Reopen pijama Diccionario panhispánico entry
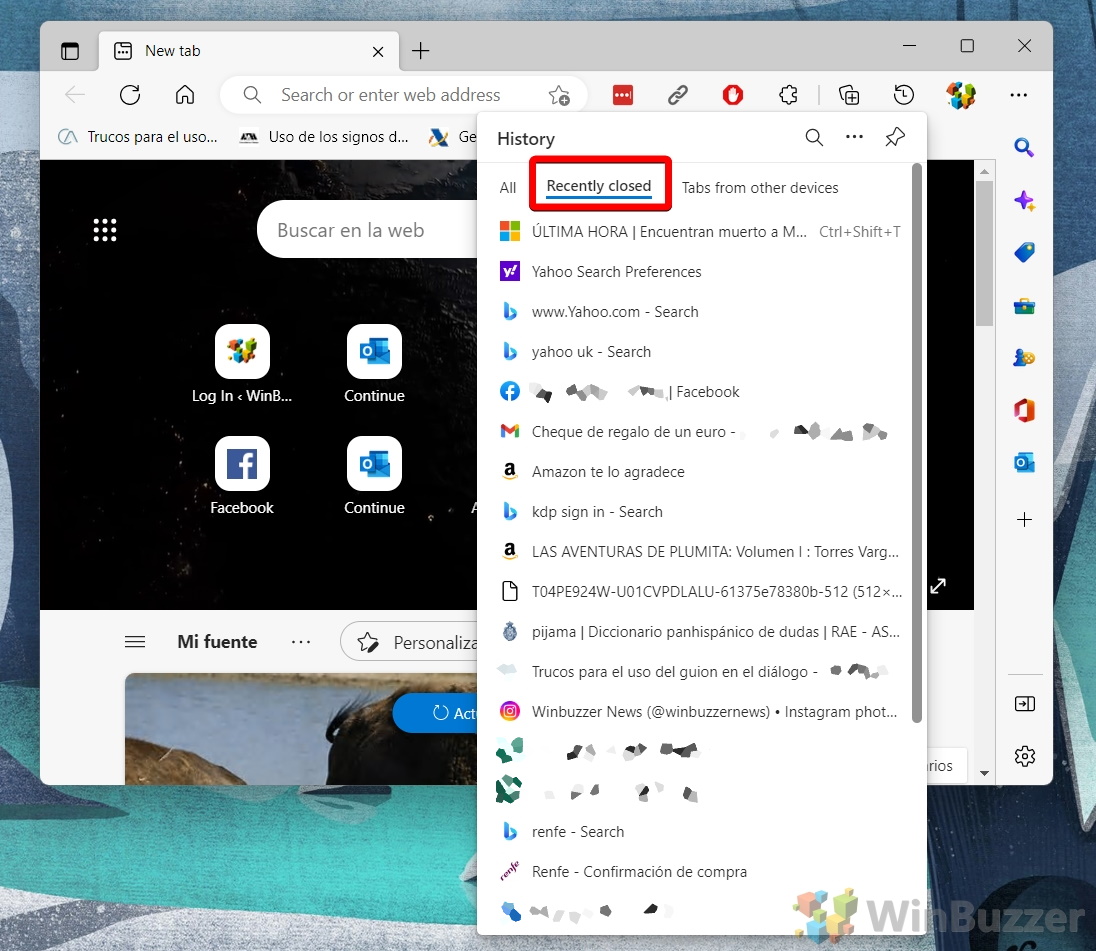1096x951 pixels. click(x=700, y=632)
